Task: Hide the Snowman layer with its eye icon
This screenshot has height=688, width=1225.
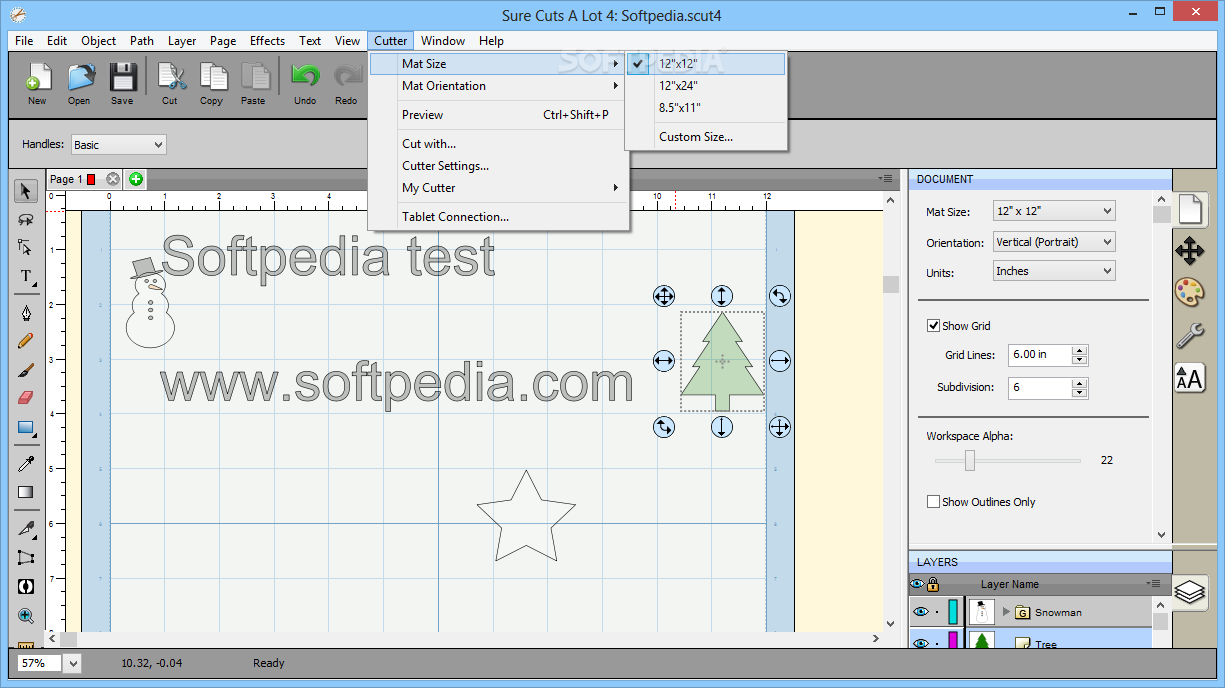Action: 921,612
